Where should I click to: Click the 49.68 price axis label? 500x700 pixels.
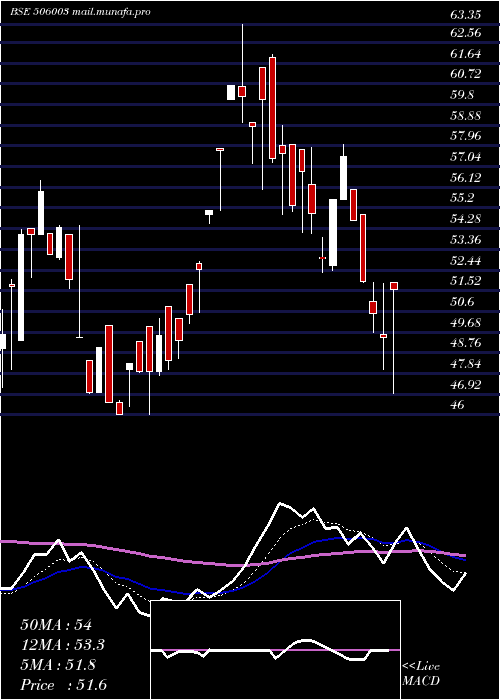[x=466, y=322]
